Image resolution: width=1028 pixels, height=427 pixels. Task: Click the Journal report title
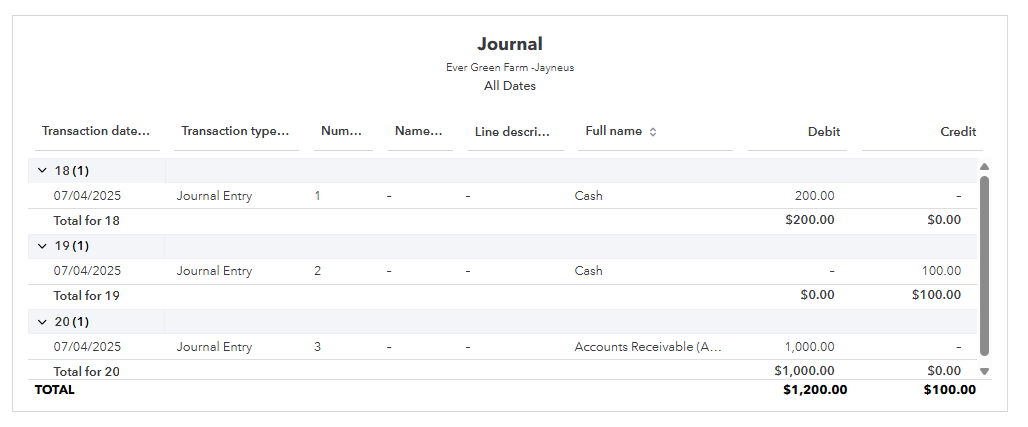[509, 44]
